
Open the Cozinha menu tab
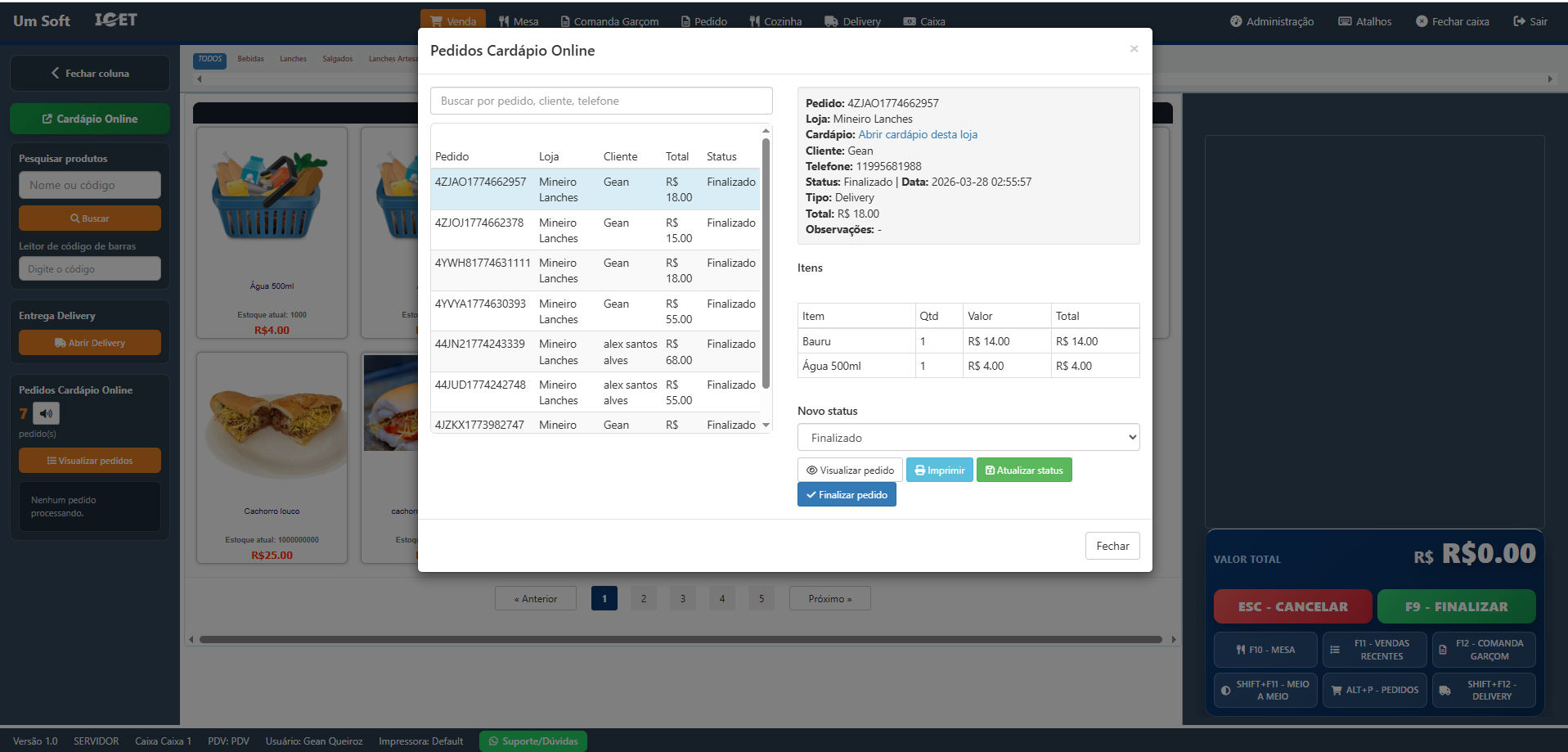775,21
